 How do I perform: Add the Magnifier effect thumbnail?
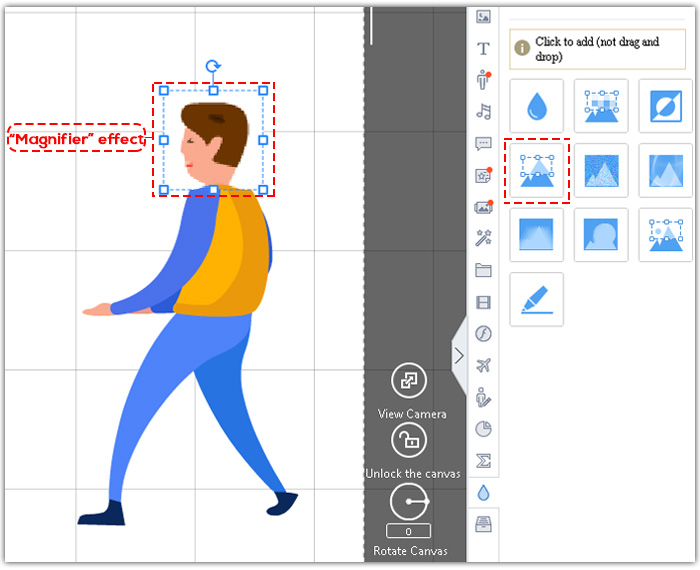point(537,171)
